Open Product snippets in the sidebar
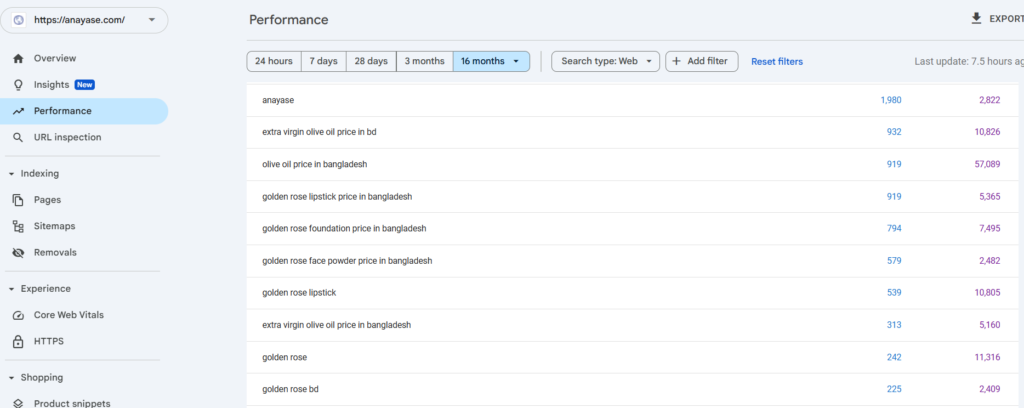Viewport: 1024px width, 408px height. point(71,403)
